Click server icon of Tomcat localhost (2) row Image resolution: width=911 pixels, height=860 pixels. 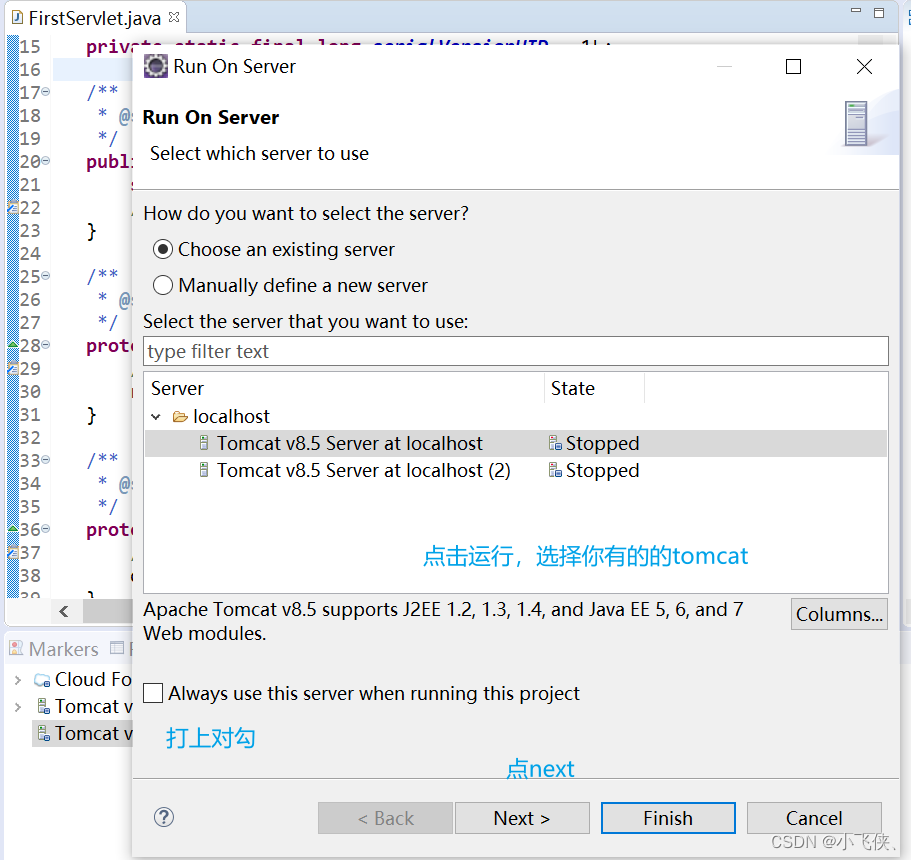pos(204,470)
